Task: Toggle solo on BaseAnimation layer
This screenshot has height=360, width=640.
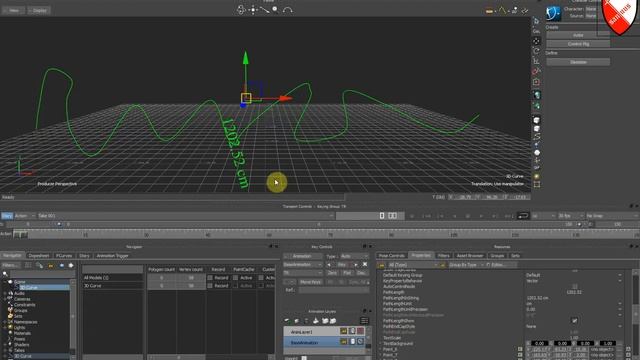Action: [360, 341]
